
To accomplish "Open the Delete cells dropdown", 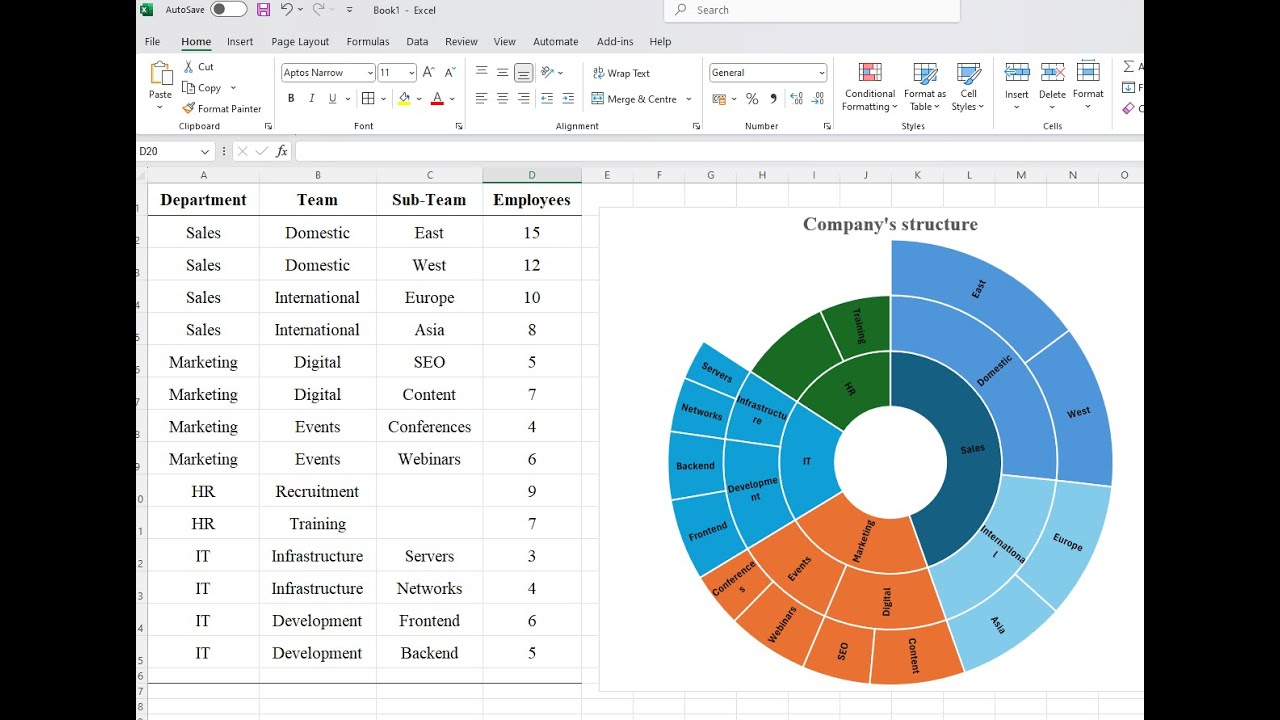I will 1052,107.
